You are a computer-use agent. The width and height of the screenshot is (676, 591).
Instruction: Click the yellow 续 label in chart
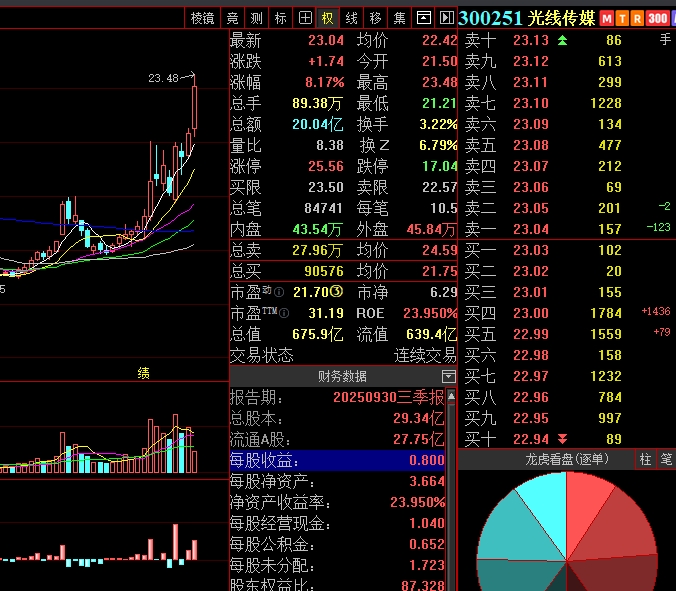(144, 373)
